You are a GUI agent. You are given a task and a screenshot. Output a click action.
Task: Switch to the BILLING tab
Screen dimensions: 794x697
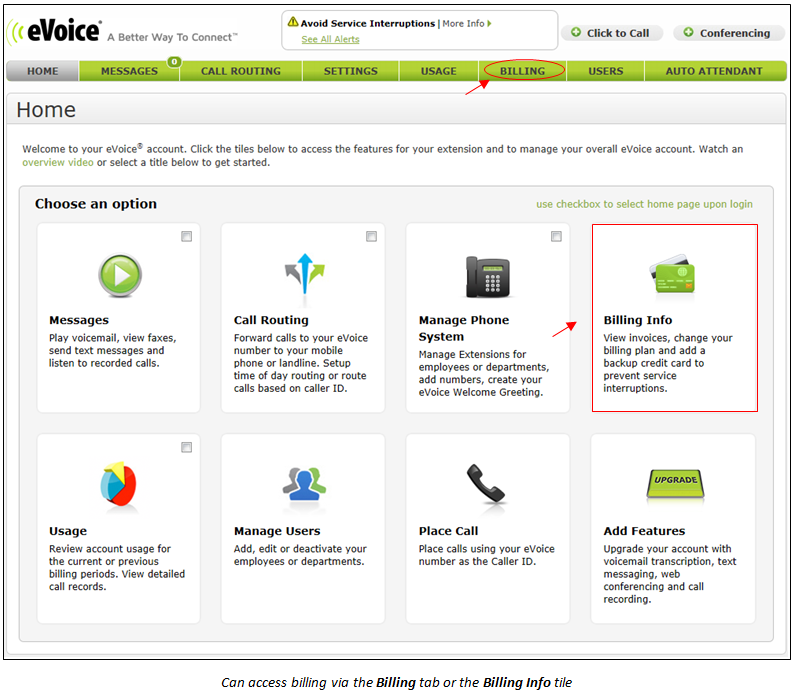[x=523, y=71]
